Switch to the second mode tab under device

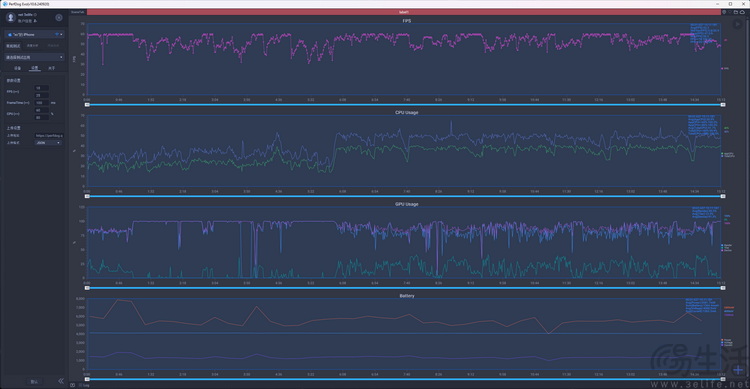click(33, 46)
